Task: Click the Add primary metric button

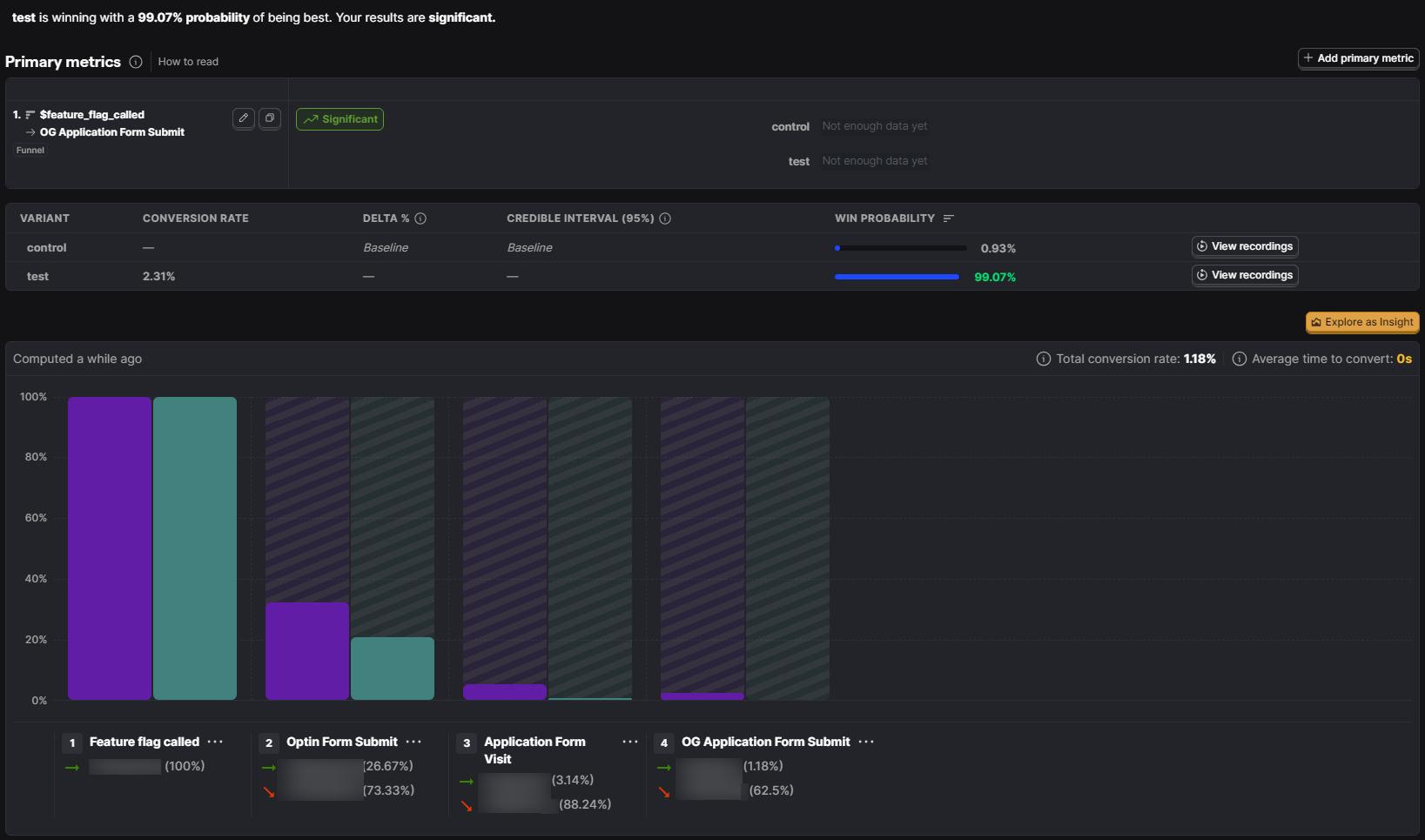Action: [1358, 58]
